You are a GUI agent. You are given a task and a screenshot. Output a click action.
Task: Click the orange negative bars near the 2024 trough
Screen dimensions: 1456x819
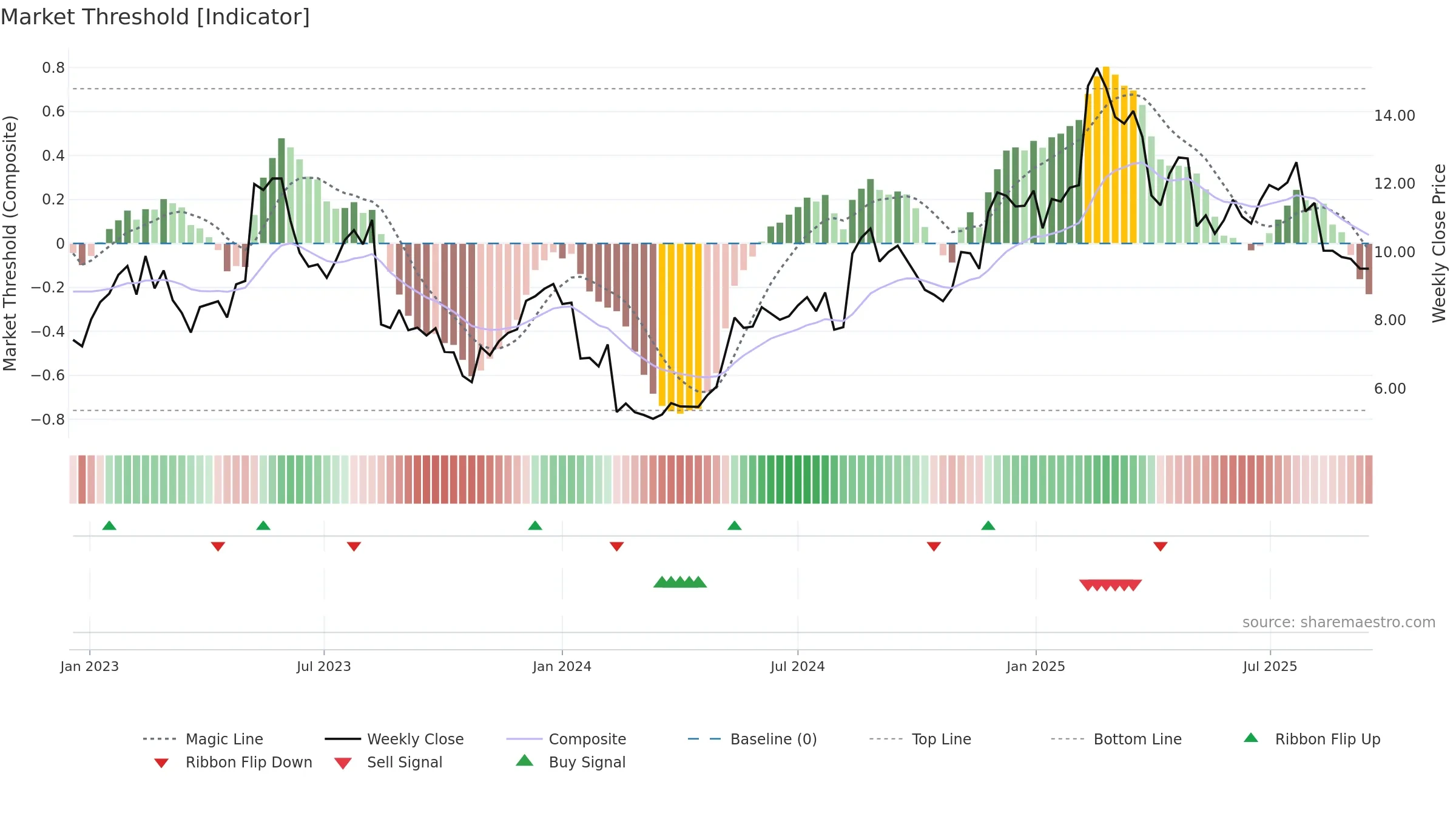coord(680,328)
